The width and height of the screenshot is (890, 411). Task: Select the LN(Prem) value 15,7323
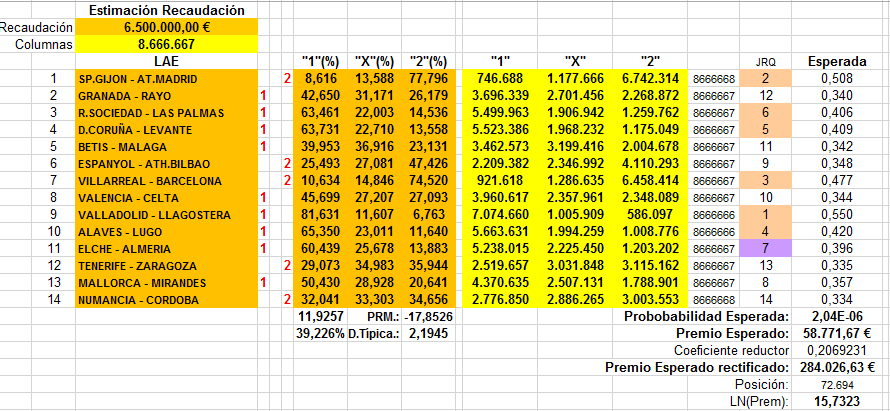837,401
